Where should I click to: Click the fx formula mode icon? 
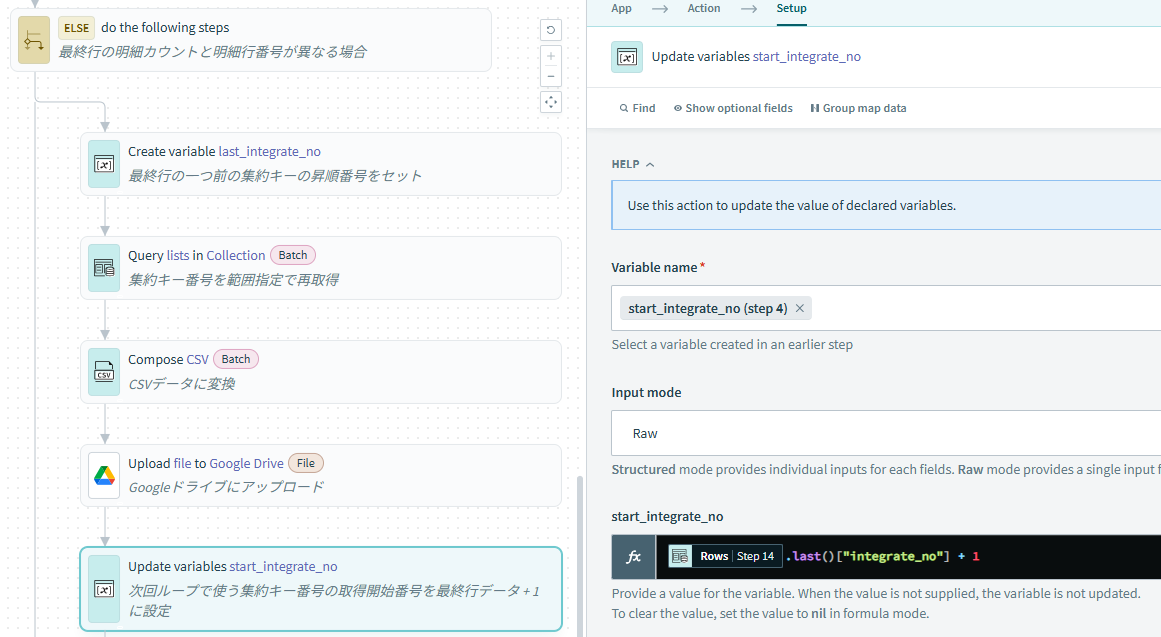634,557
